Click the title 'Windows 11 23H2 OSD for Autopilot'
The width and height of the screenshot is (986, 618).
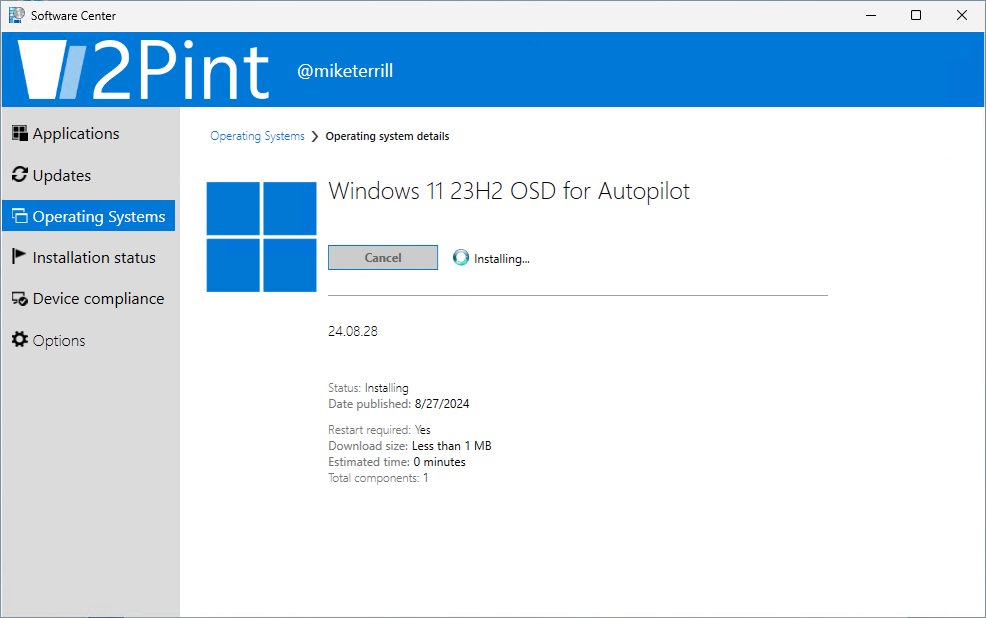tap(509, 191)
